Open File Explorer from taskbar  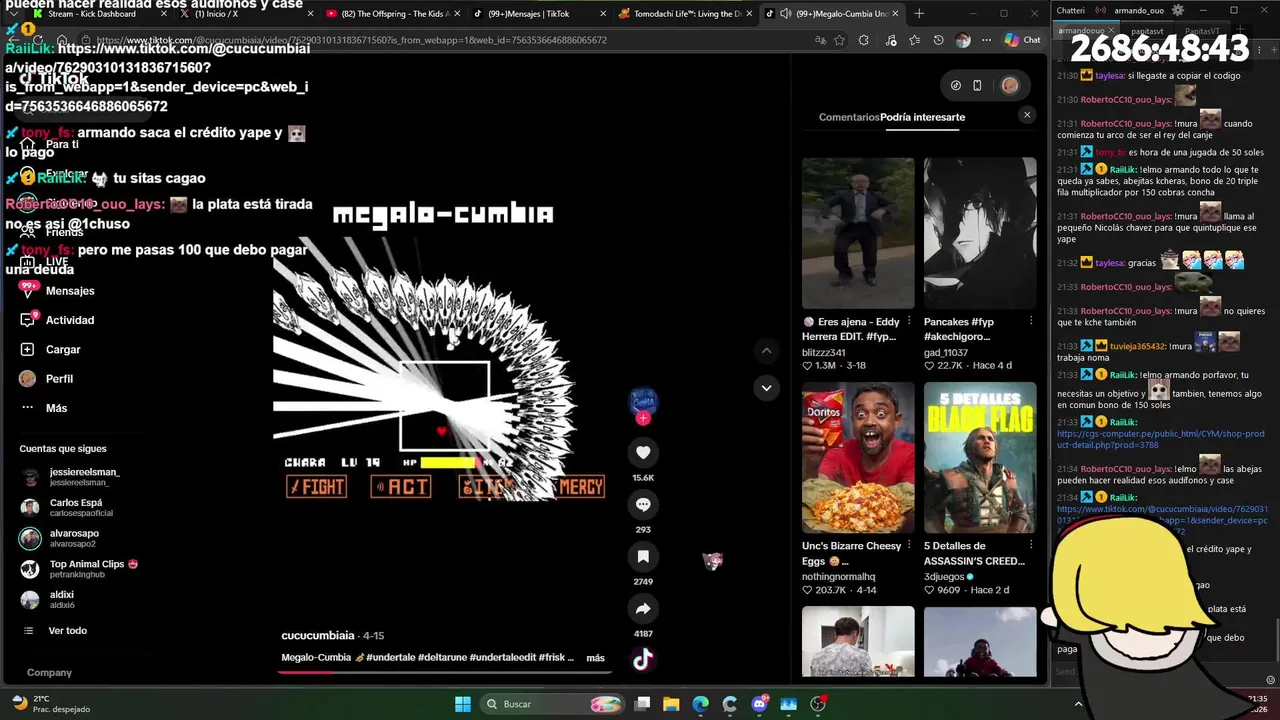click(671, 704)
